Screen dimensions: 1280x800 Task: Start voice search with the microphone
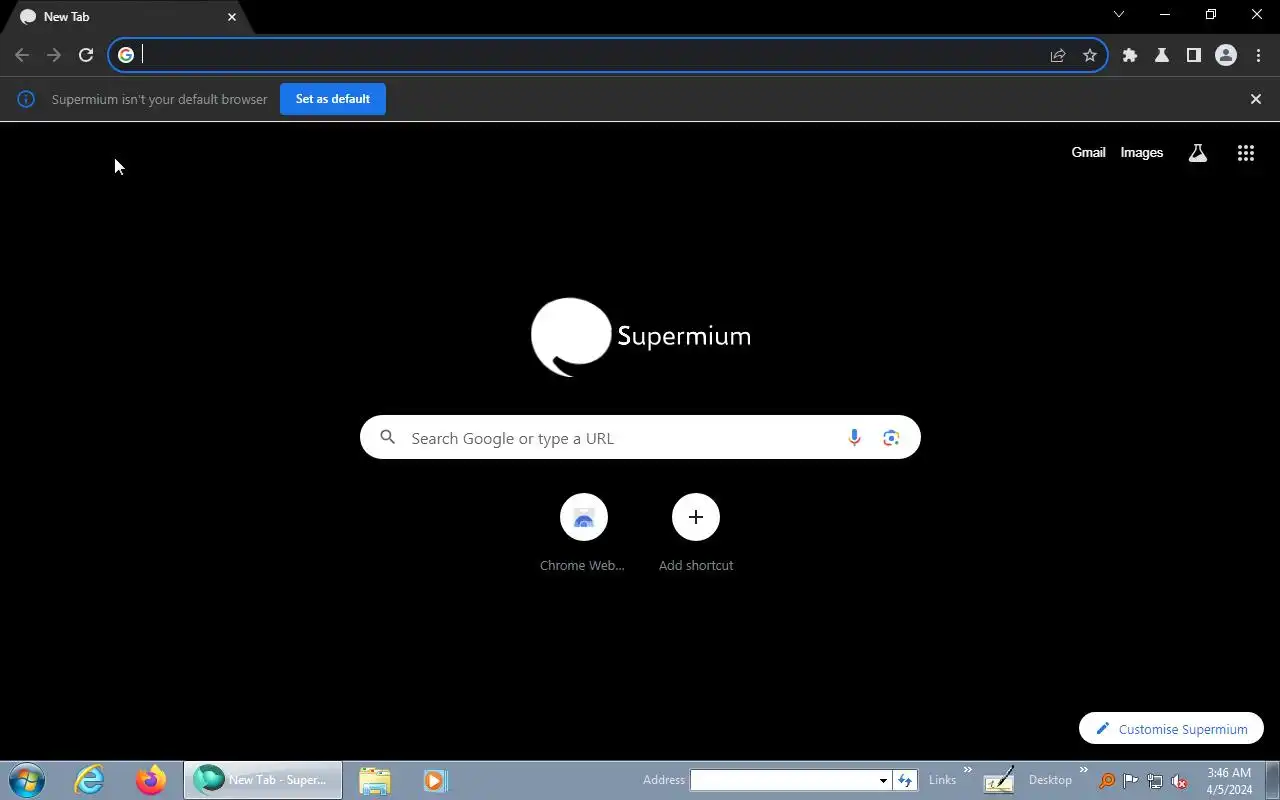coord(854,438)
